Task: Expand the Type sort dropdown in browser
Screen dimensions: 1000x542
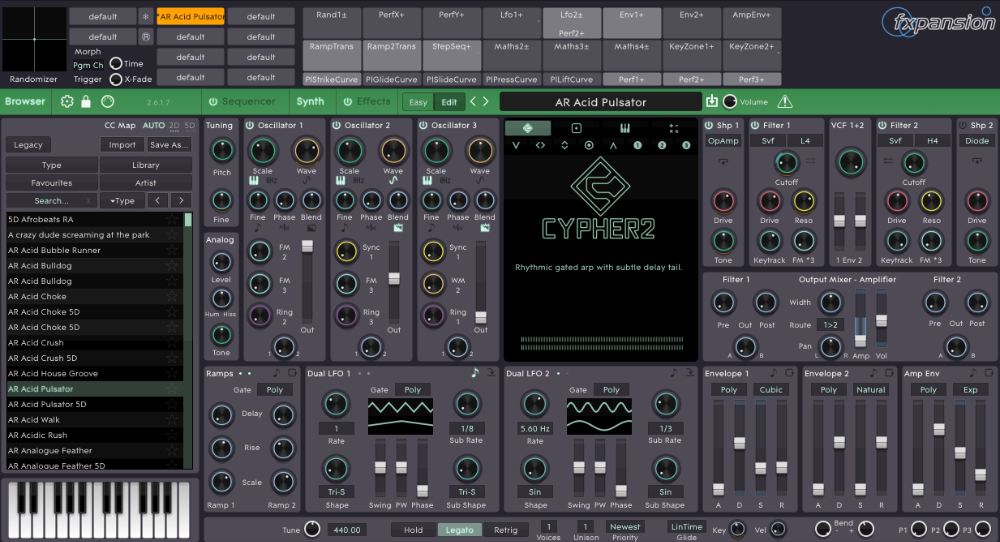Action: pyautogui.click(x=121, y=201)
